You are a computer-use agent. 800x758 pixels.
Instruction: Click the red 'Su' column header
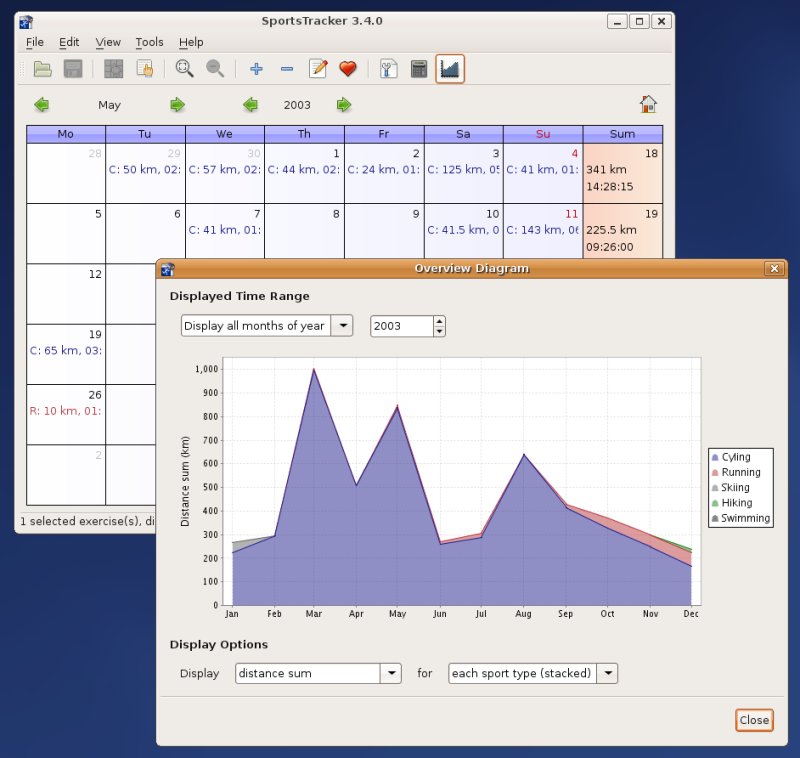[x=543, y=134]
